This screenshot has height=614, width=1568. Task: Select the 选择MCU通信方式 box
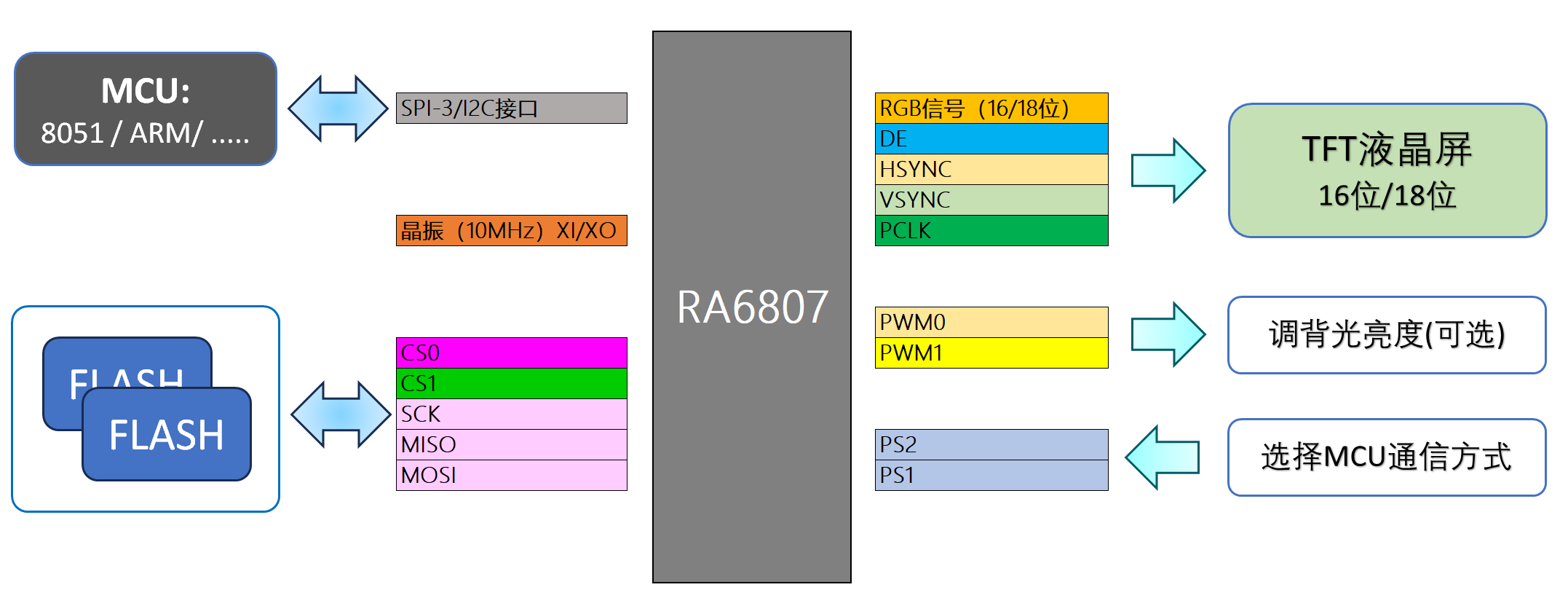coord(1387,457)
